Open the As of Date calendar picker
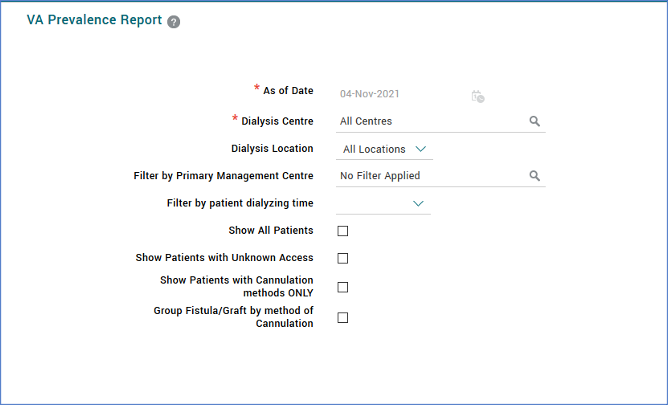The height and width of the screenshot is (405, 668). (478, 96)
